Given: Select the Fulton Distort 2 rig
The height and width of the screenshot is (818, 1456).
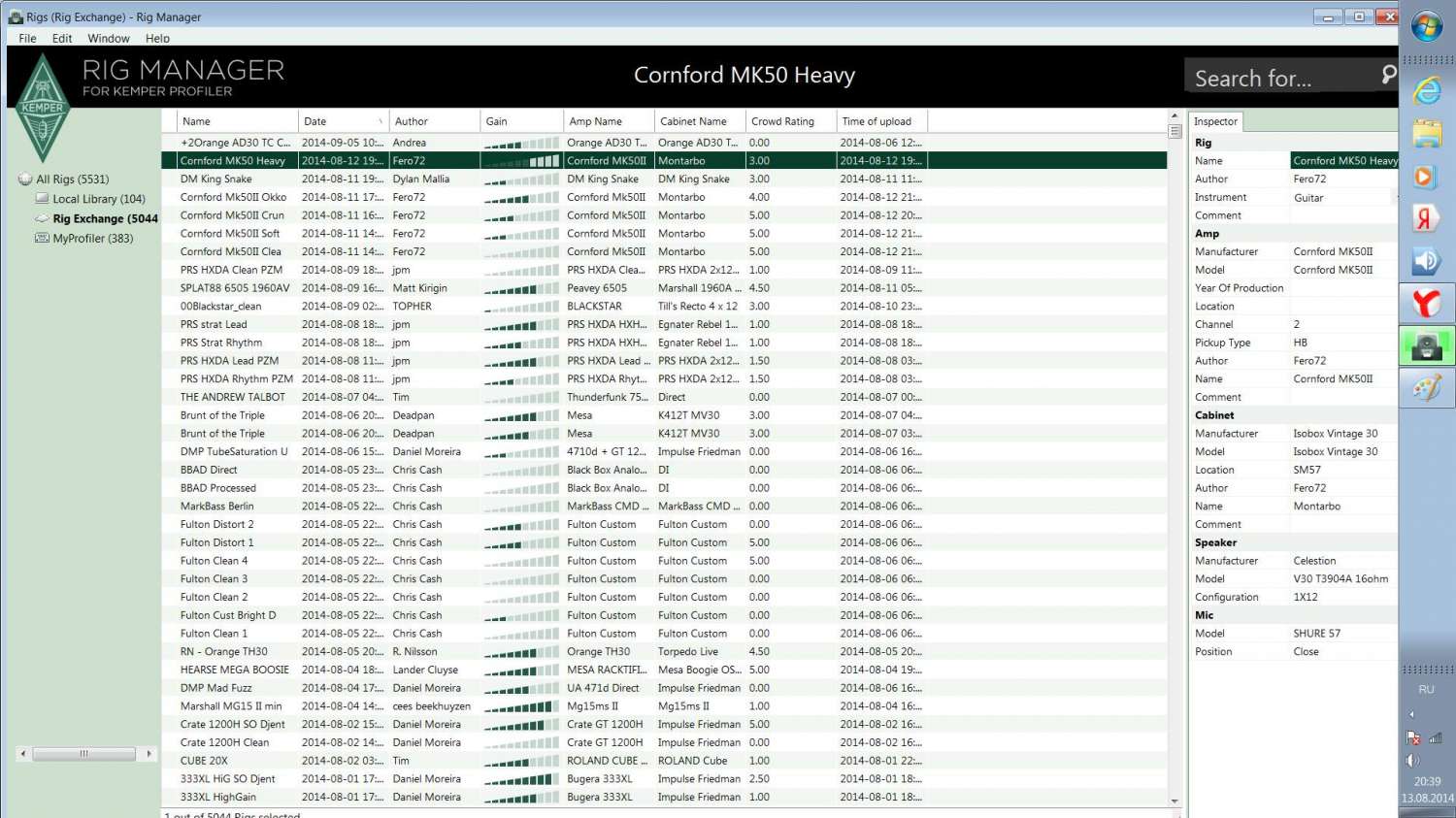Looking at the screenshot, I should coord(664,525).
